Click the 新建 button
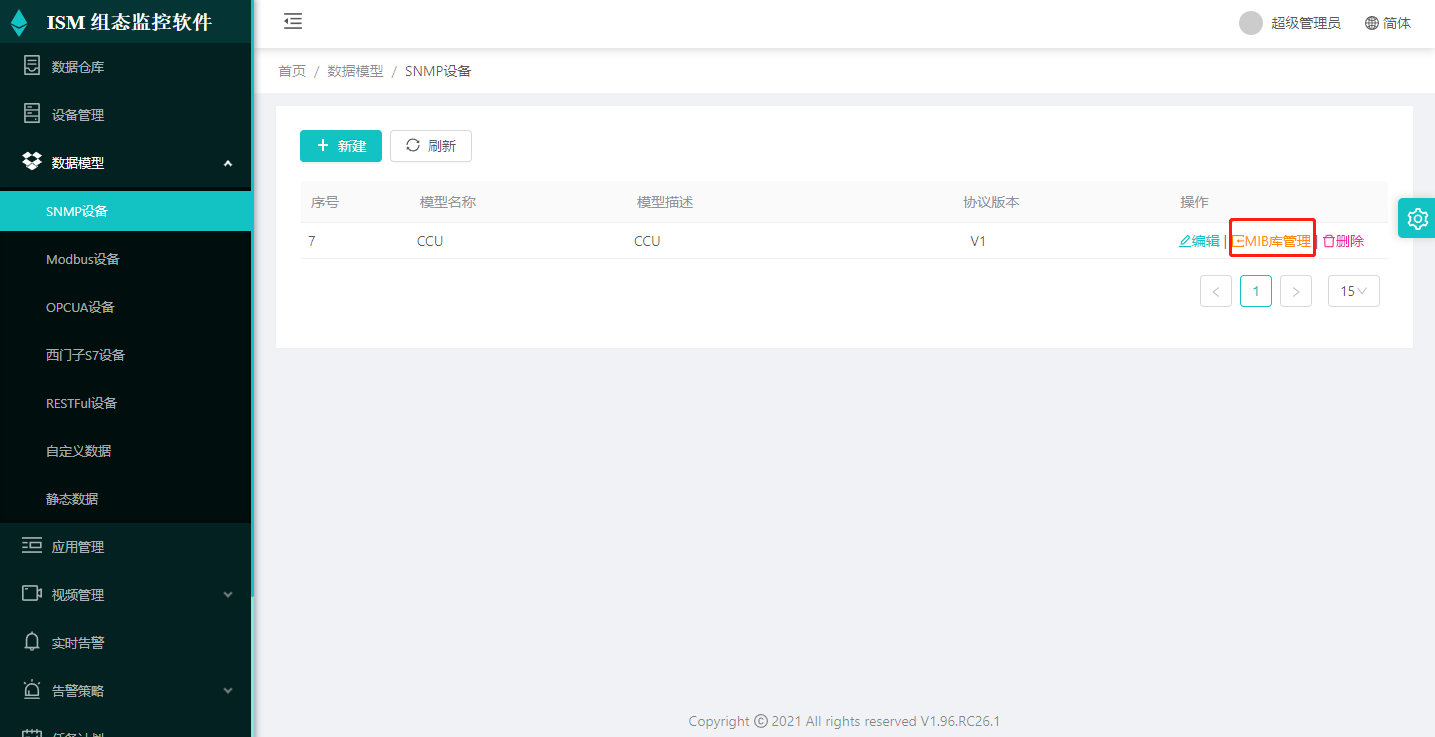 340,146
